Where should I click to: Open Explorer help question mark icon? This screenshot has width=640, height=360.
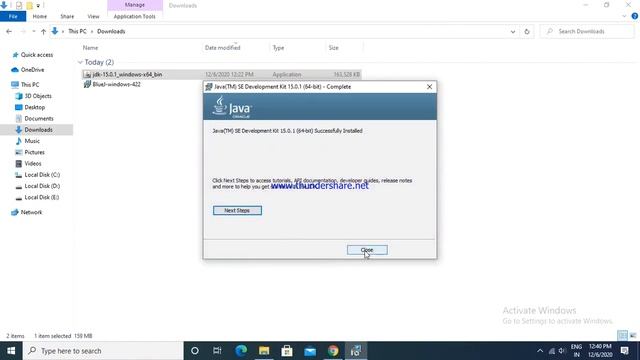tap(635, 16)
